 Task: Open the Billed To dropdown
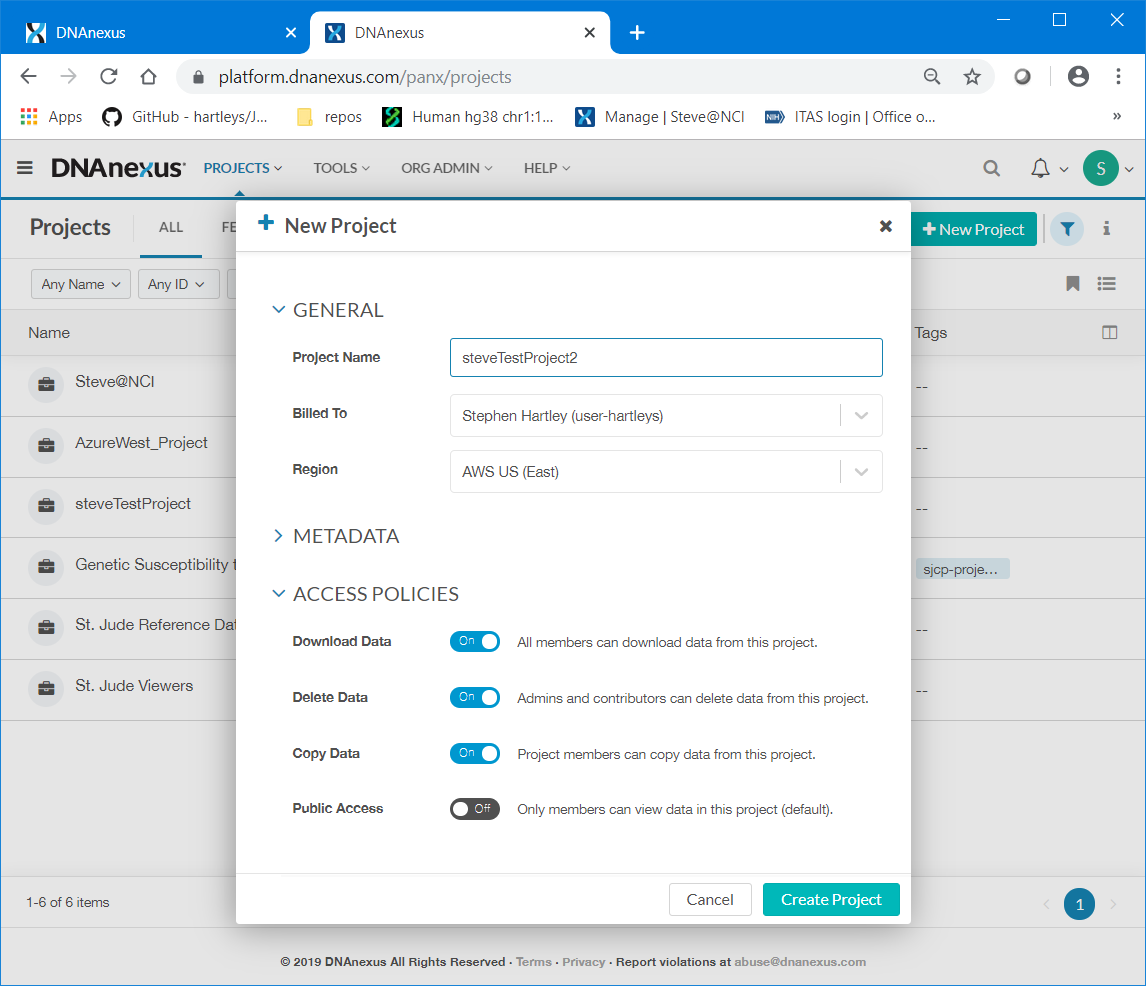(x=666, y=416)
